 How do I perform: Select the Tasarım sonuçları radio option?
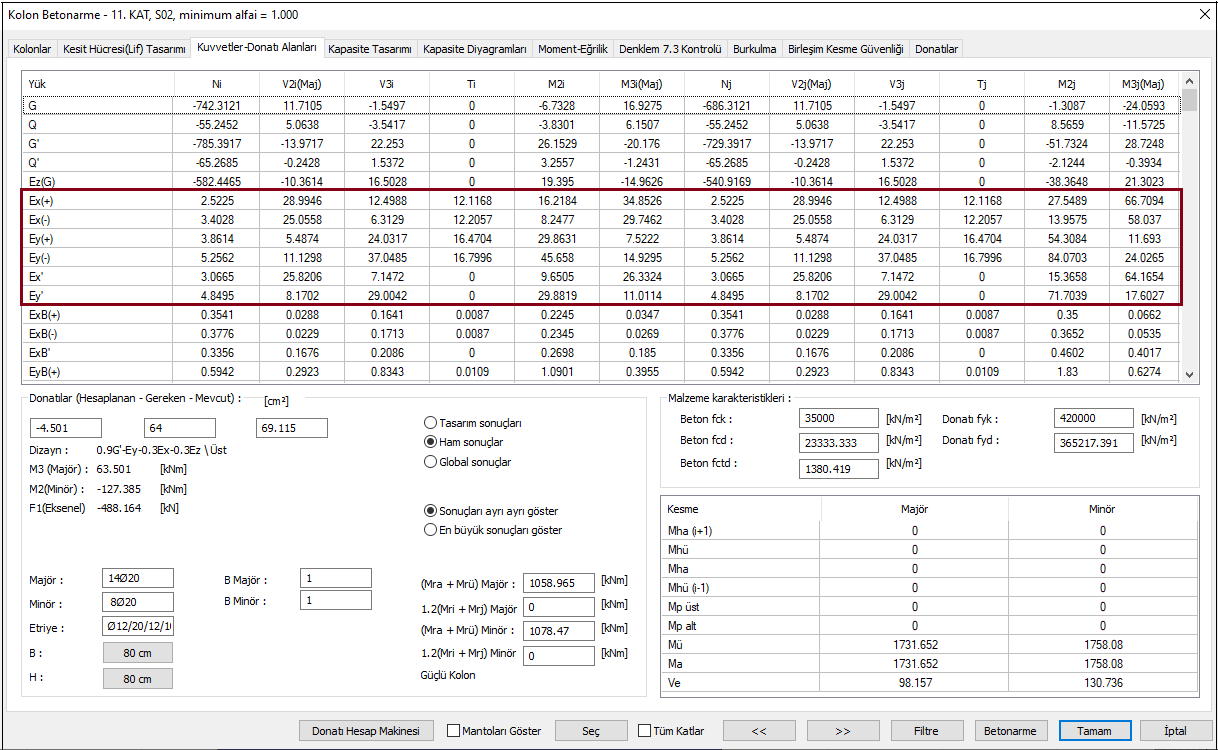(431, 423)
